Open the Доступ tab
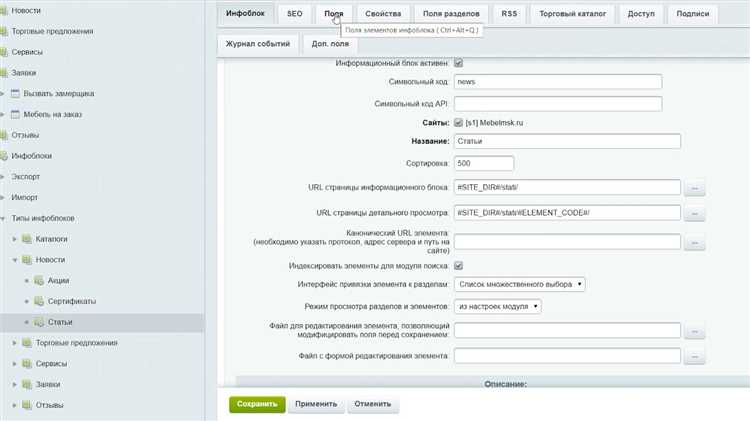This screenshot has width=750, height=421. tap(641, 14)
